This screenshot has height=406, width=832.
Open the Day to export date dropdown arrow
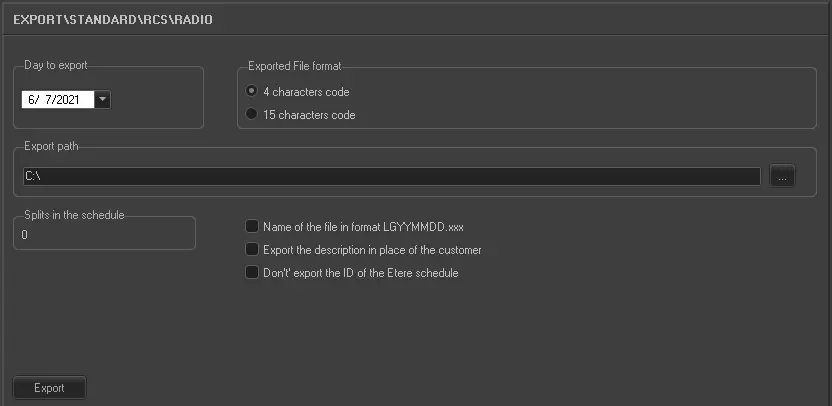click(104, 99)
